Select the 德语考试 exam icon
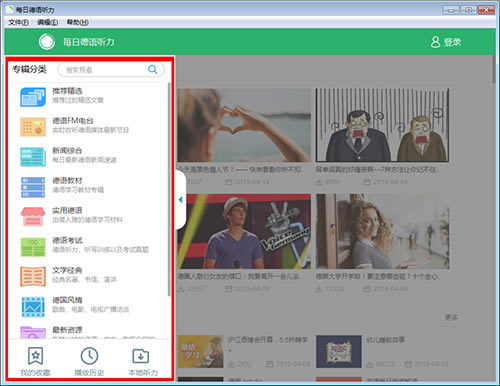This screenshot has height=386, width=500. click(x=33, y=247)
